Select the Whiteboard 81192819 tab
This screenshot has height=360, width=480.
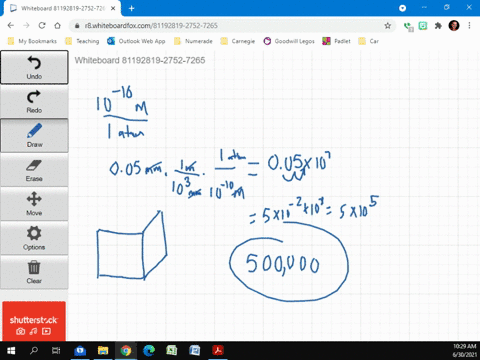click(62, 8)
